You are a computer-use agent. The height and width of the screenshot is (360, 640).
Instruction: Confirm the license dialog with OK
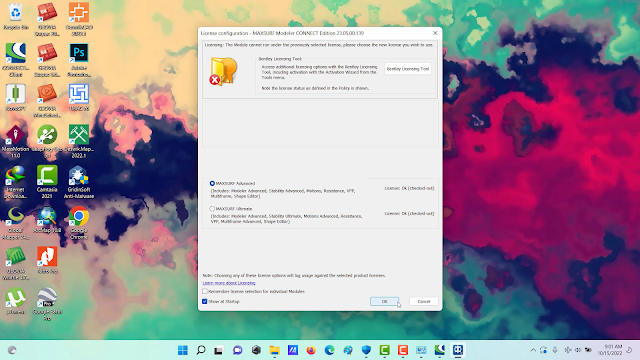coord(384,301)
